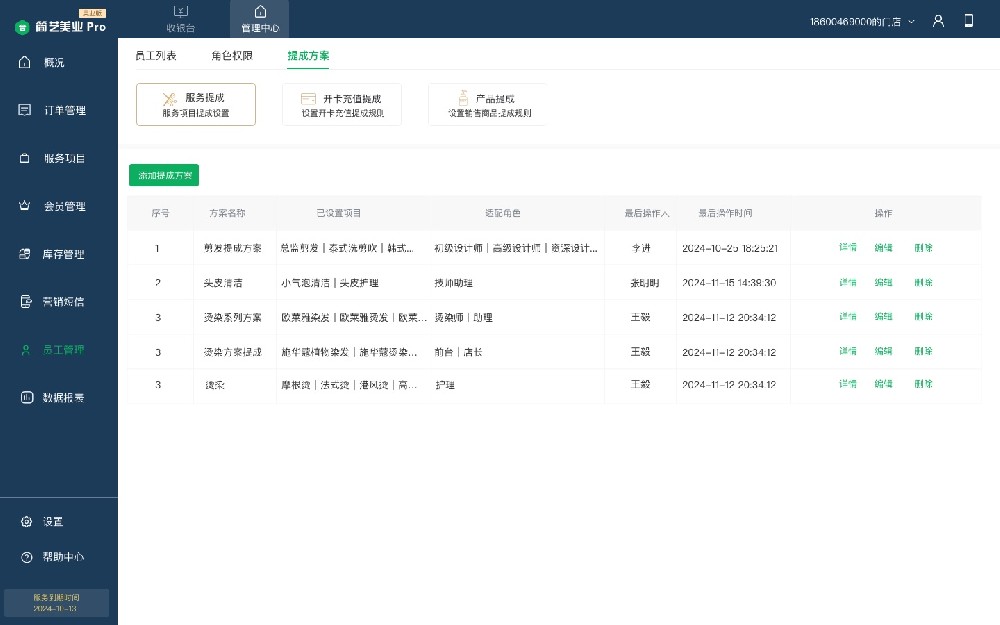Click the 会员管理 crown icon
Image resolution: width=1000 pixels, height=625 pixels.
pyautogui.click(x=25, y=205)
